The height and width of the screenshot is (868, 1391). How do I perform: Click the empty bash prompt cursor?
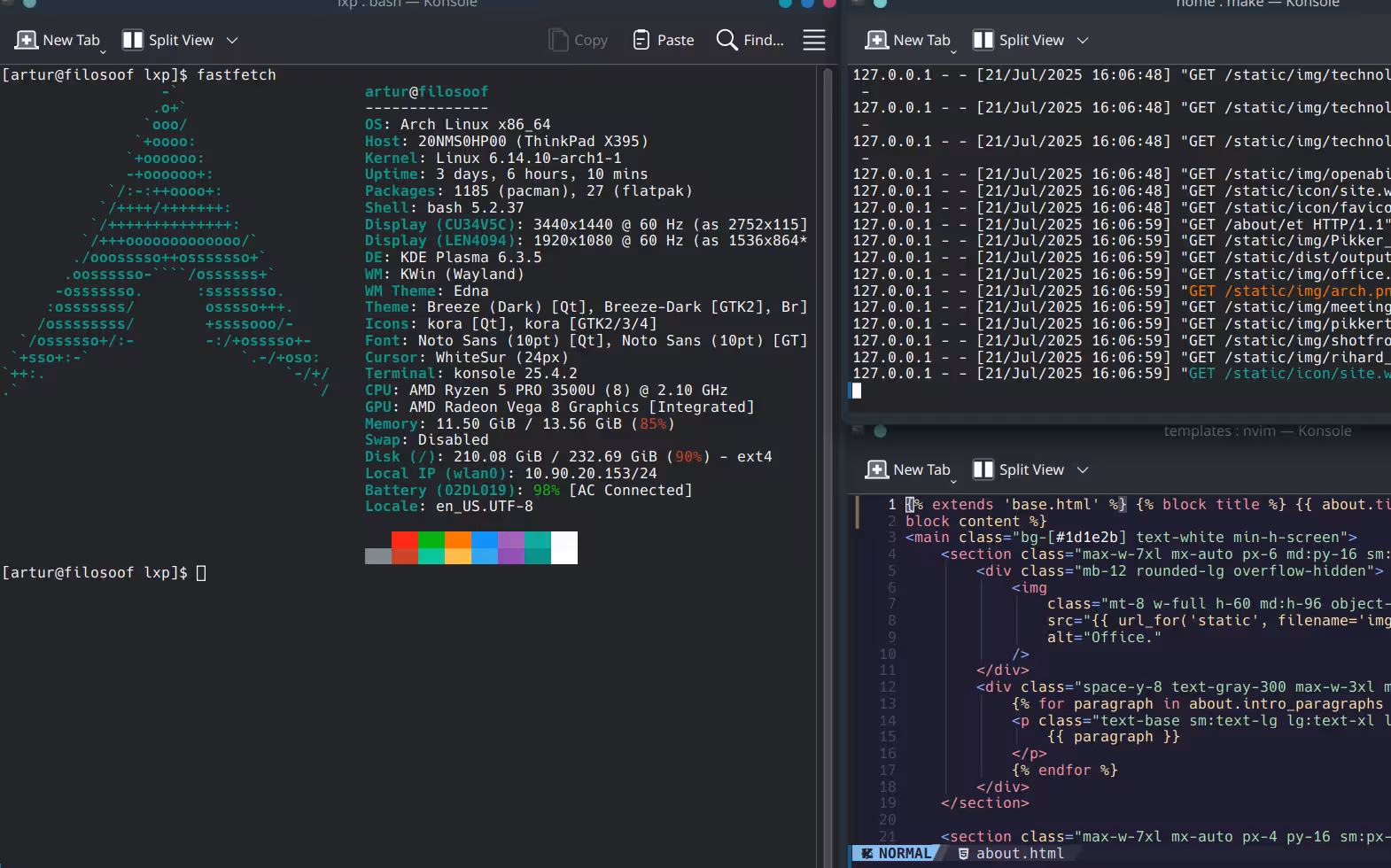[201, 573]
